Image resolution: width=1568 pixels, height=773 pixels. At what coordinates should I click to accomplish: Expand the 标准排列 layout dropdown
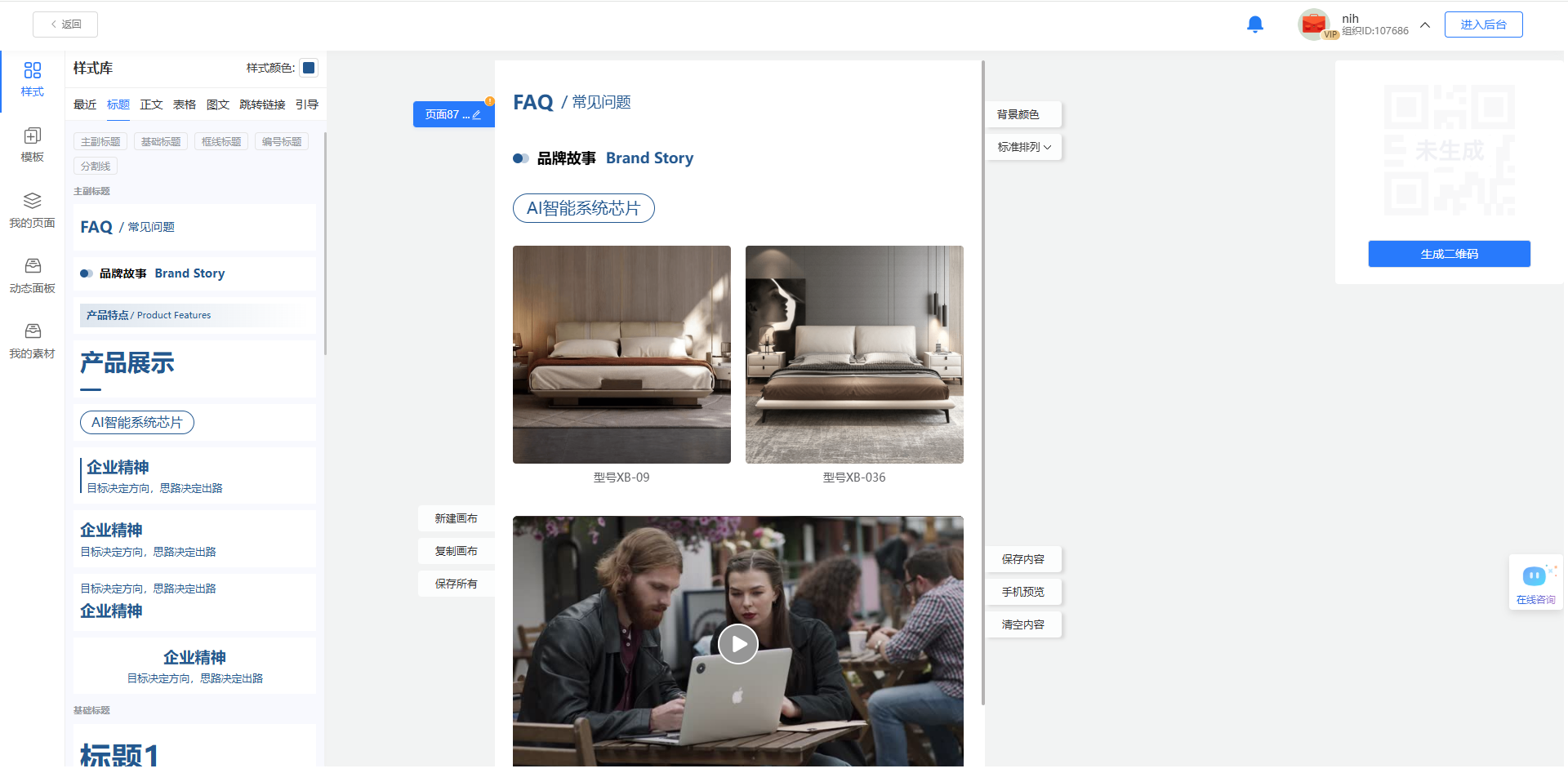[x=1023, y=147]
